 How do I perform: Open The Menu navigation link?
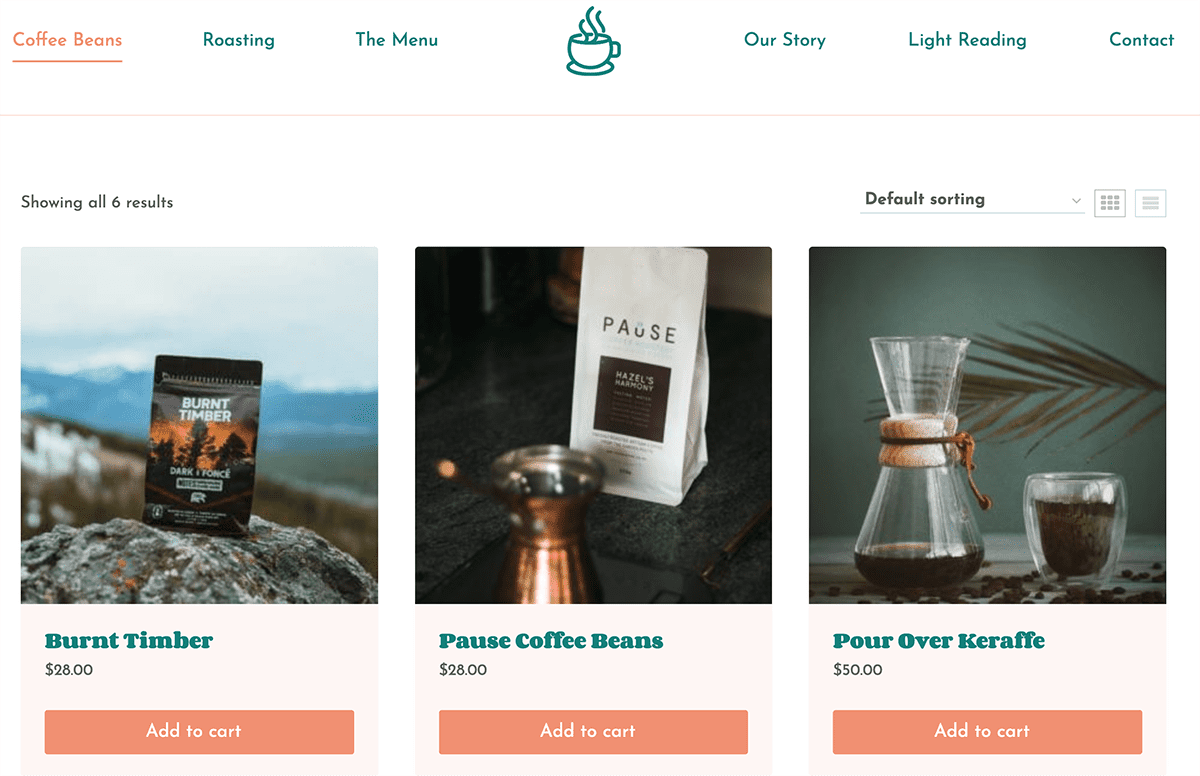(396, 40)
